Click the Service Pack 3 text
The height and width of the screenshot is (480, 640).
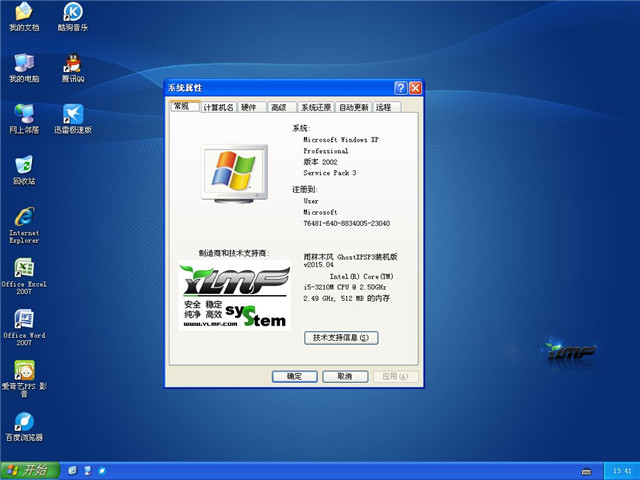coord(330,173)
